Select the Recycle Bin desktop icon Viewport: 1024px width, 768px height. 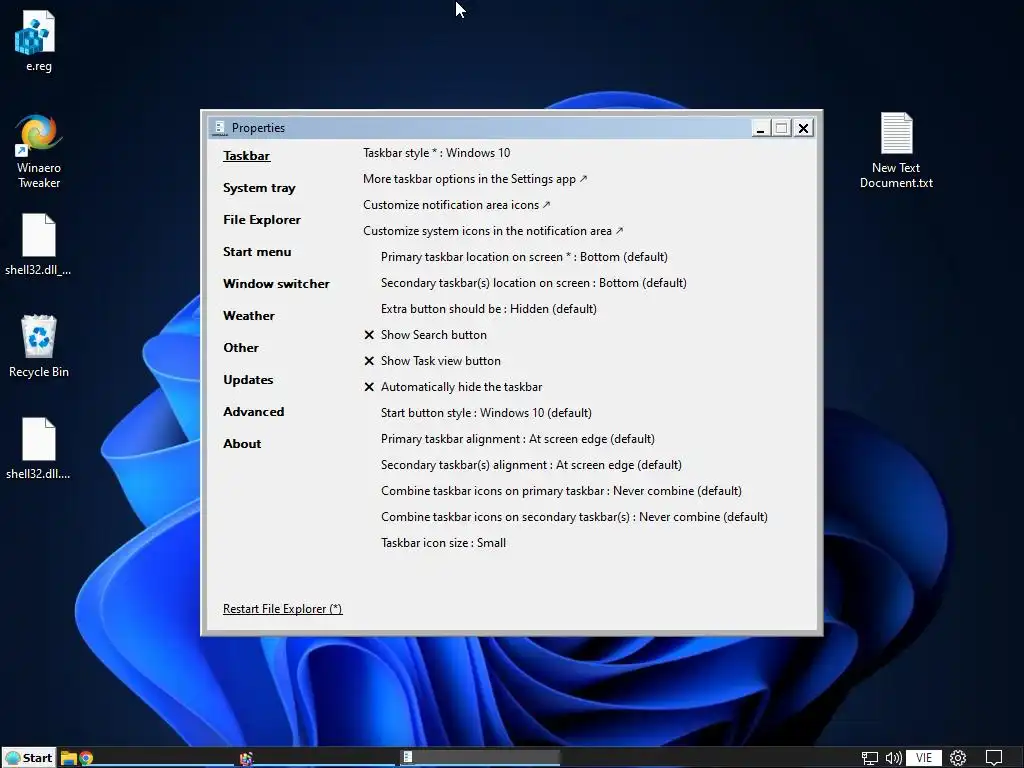click(x=39, y=346)
